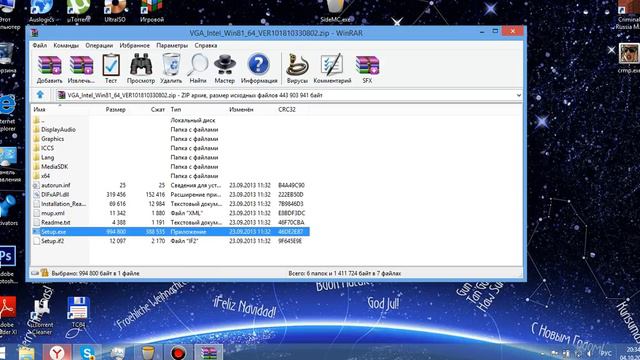Open the uTorrent desktop shortcut
This screenshot has height=360, width=640.
[x=78, y=11]
